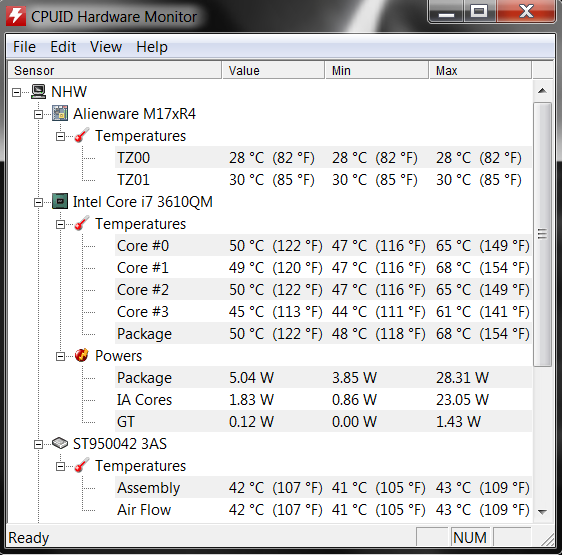562x555 pixels.
Task: Collapse the Alienware M17xR4 node
Action: (38, 115)
